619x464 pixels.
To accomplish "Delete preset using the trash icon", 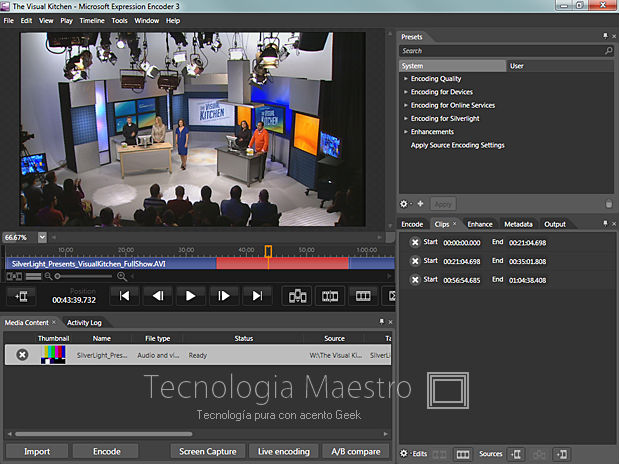I will tap(609, 204).
